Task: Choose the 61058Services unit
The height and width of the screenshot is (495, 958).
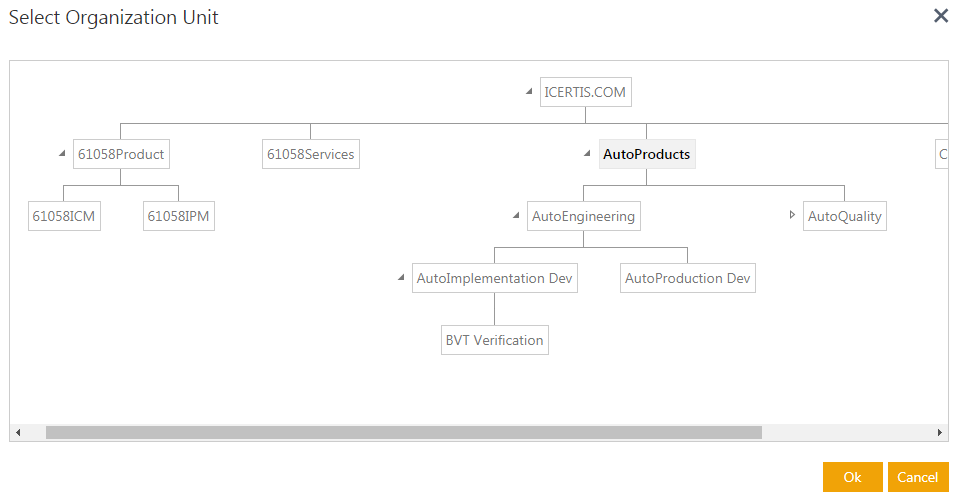Action: pos(310,155)
